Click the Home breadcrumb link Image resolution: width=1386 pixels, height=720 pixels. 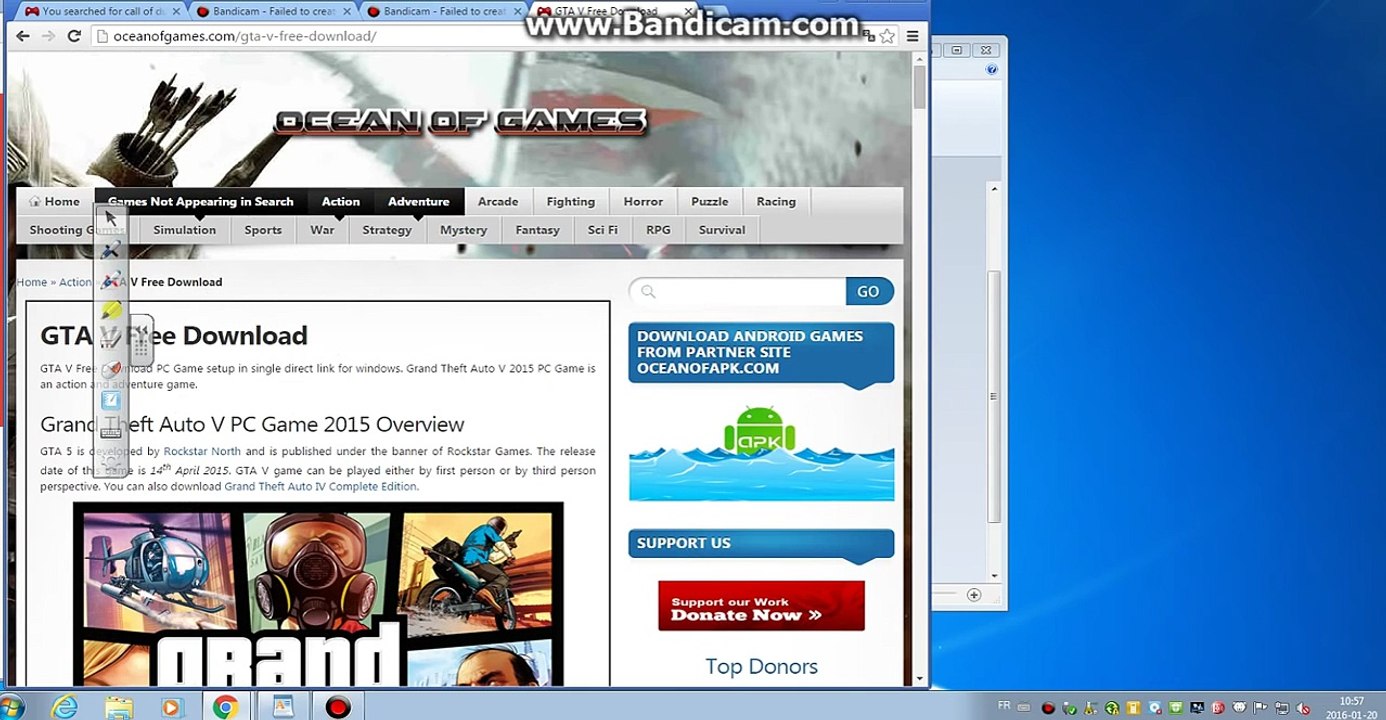click(32, 283)
